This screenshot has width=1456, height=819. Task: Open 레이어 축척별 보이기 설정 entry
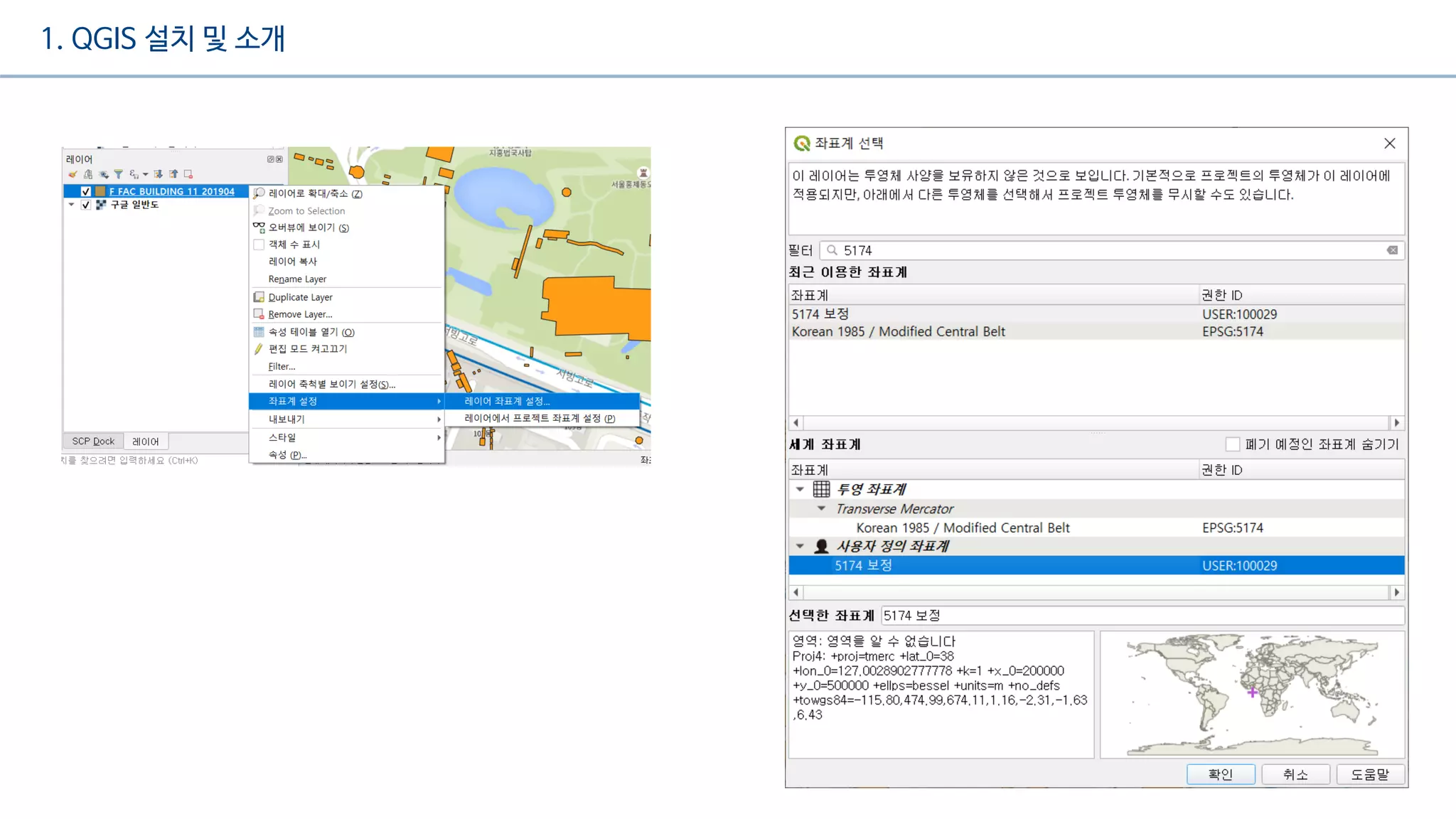pos(347,385)
